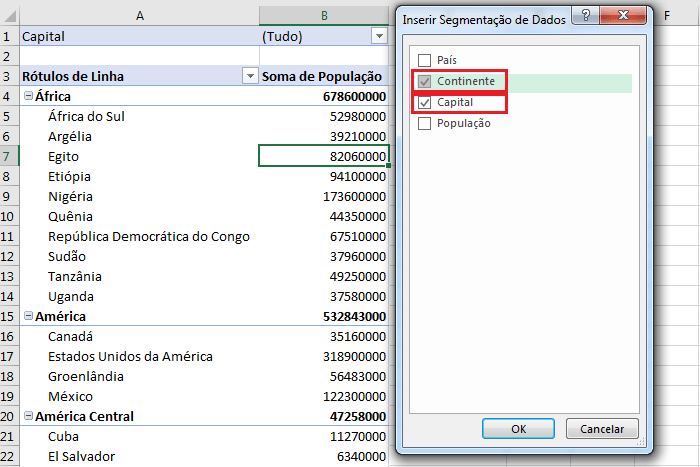Check the País checkbox
700x467 pixels.
point(425,60)
